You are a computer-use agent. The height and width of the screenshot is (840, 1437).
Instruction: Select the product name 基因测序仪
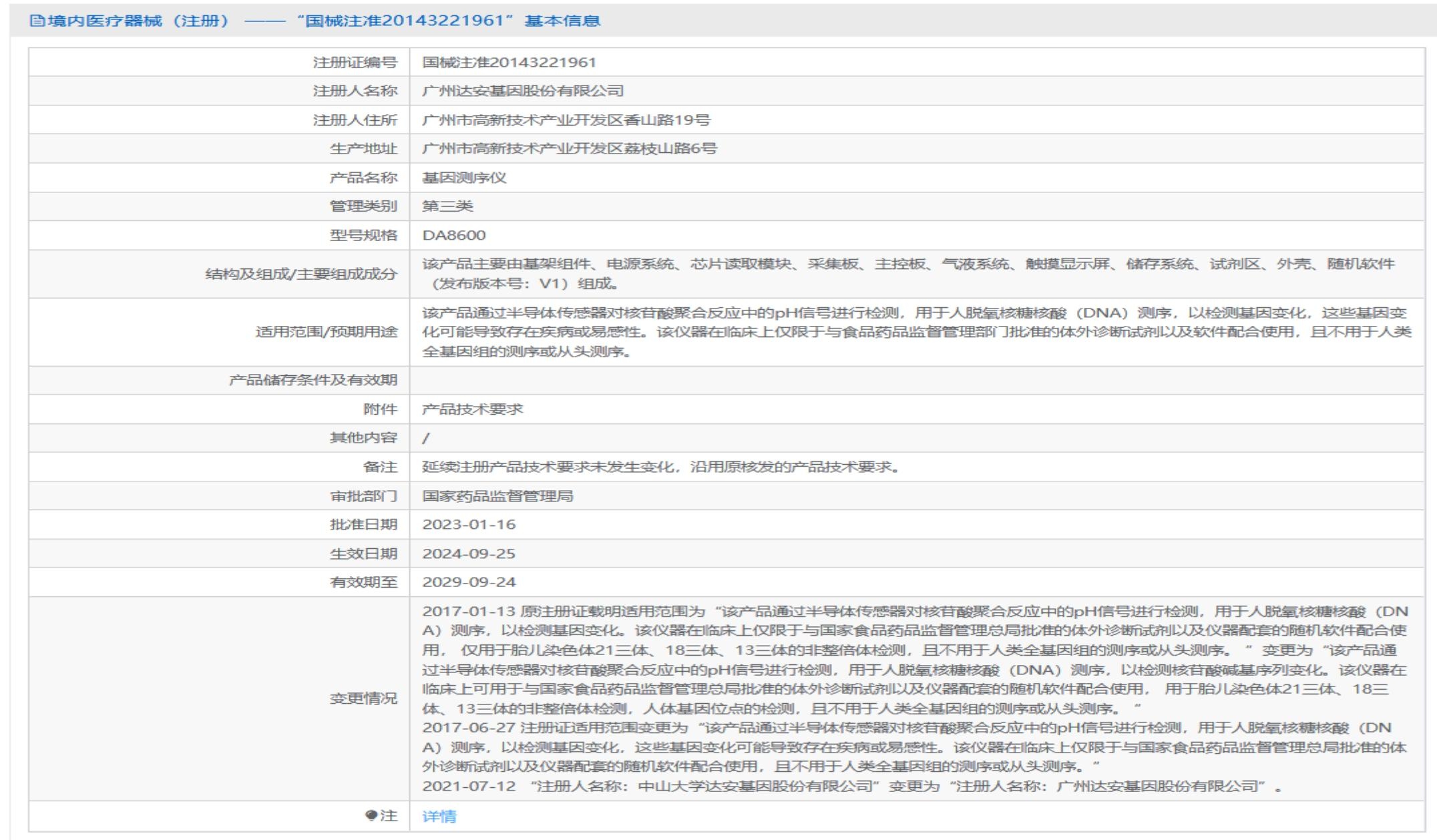[464, 178]
